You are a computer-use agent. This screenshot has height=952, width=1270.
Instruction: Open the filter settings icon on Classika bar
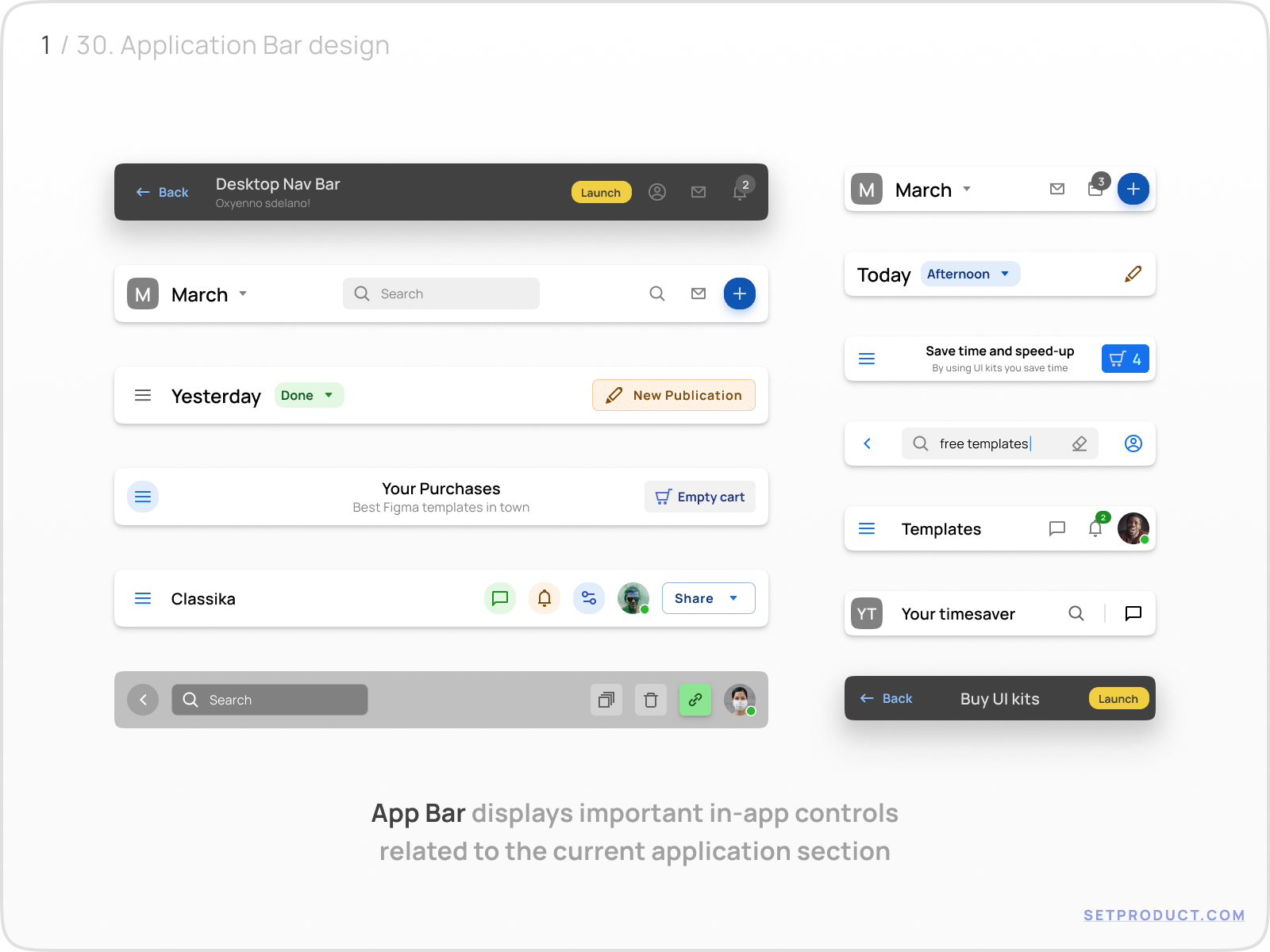click(x=588, y=598)
